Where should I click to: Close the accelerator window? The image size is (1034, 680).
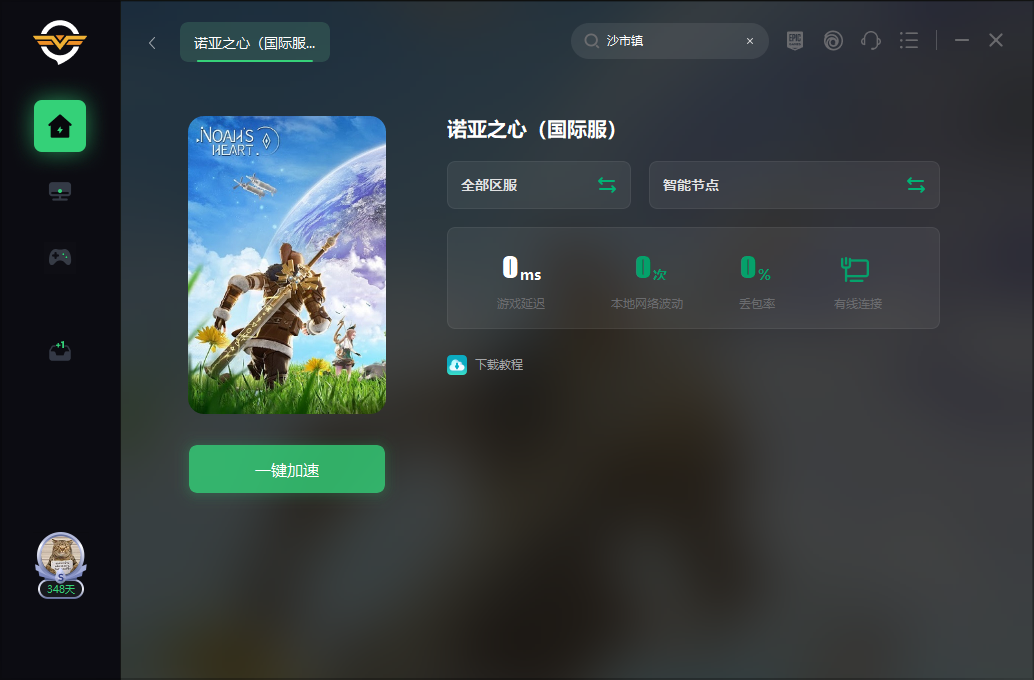(996, 41)
